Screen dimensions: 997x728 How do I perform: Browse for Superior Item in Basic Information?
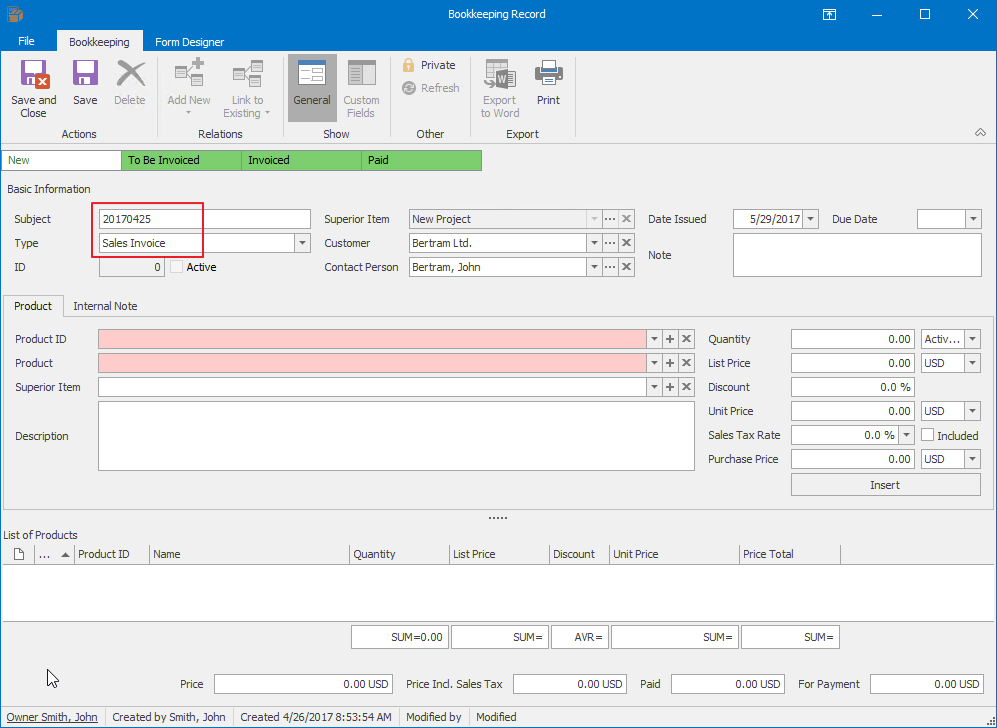[610, 219]
